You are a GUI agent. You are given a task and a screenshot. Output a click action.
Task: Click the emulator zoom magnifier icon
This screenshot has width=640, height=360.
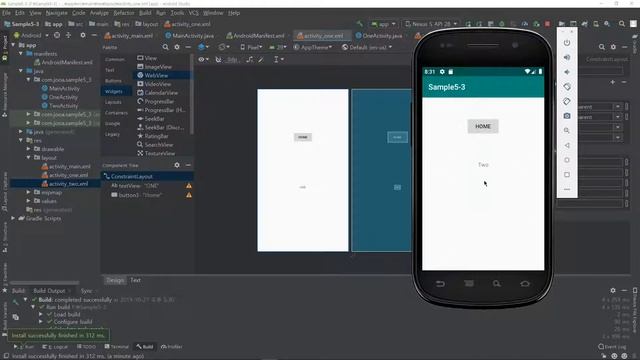(x=567, y=131)
